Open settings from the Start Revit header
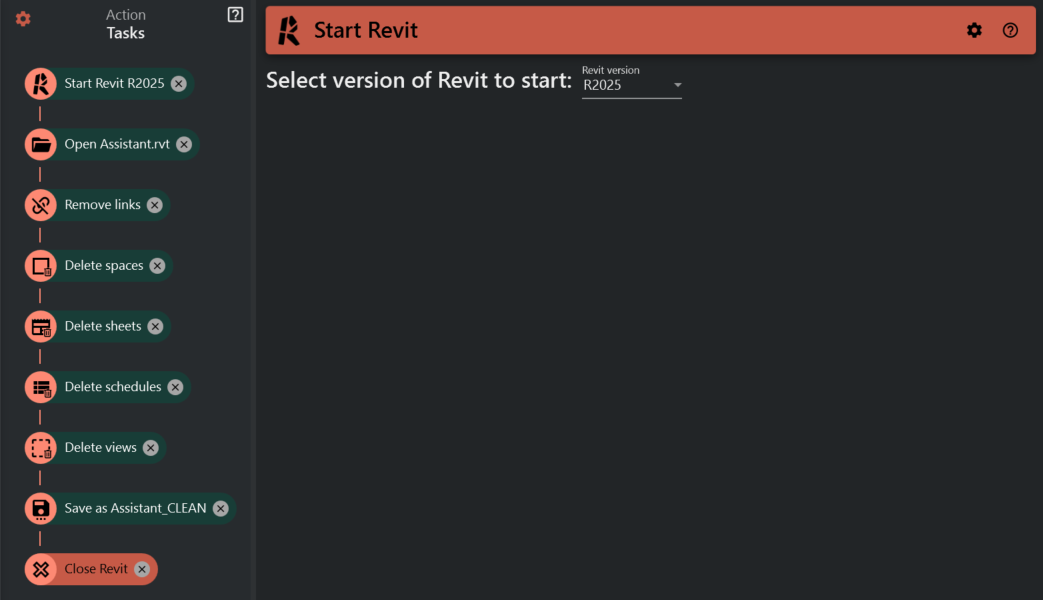Screen dimensions: 1043x600 pyautogui.click(x=974, y=30)
